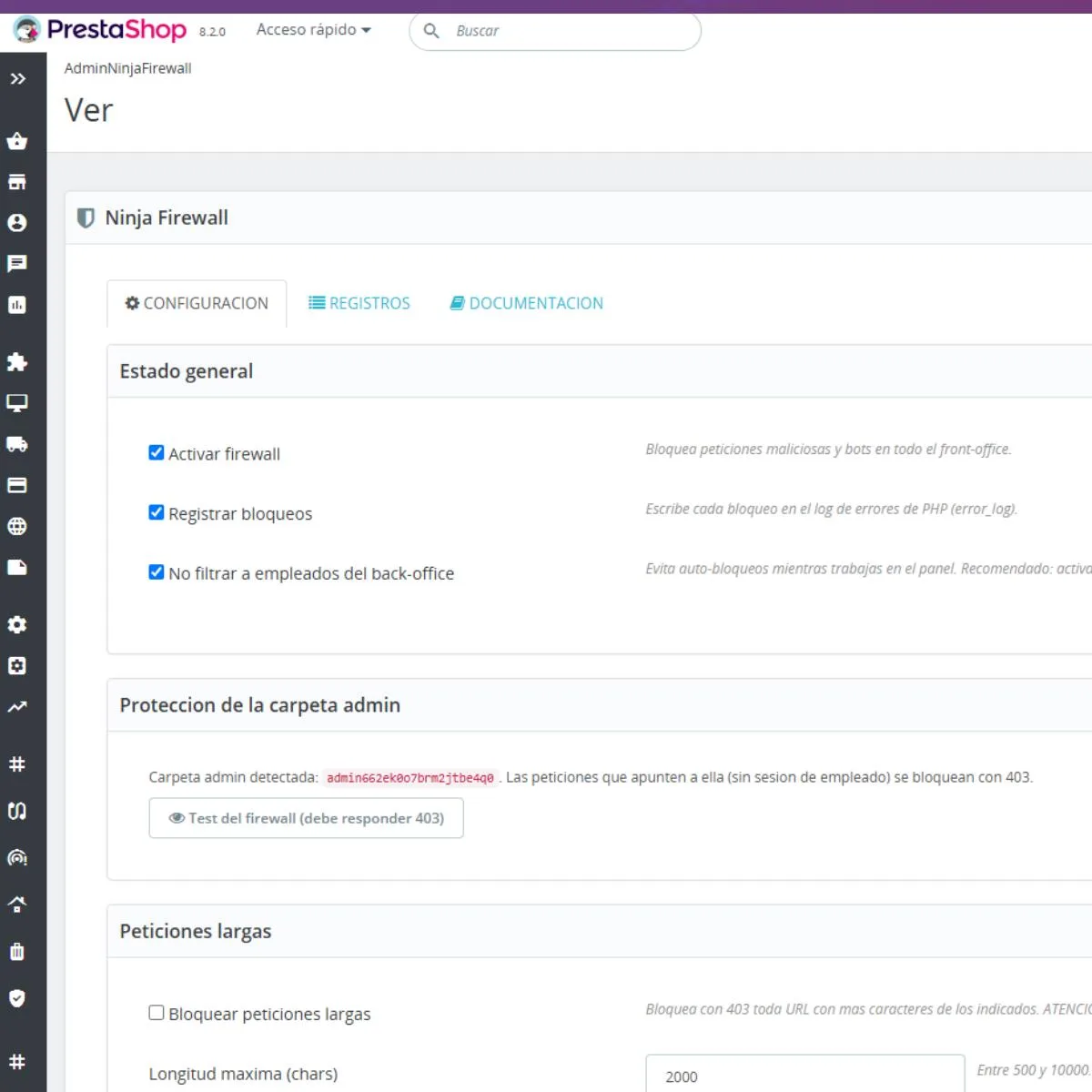Select the CONFIGURACION tab
Screen dimensions: 1092x1092
pos(197,303)
